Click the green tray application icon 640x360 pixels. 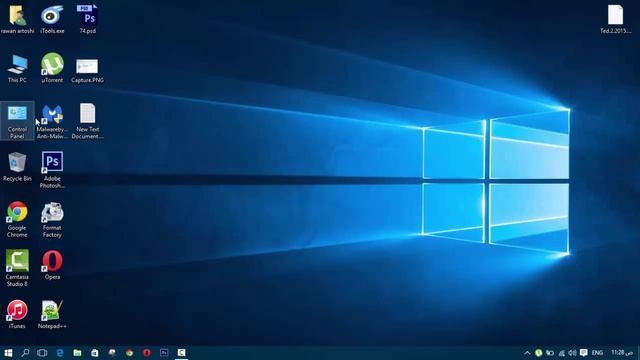pyautogui.click(x=538, y=353)
